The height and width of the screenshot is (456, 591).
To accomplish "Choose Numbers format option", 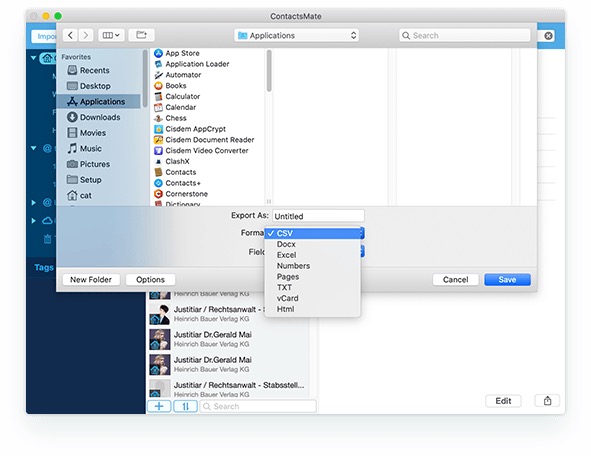I will tap(313, 266).
